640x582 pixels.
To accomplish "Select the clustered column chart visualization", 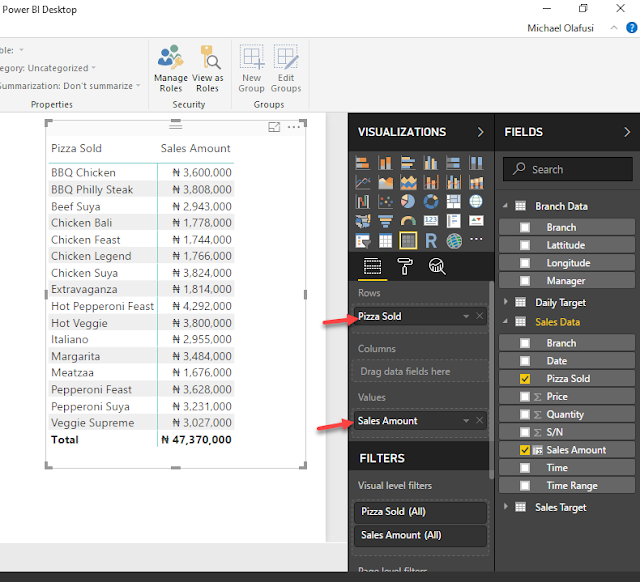I will [x=431, y=163].
